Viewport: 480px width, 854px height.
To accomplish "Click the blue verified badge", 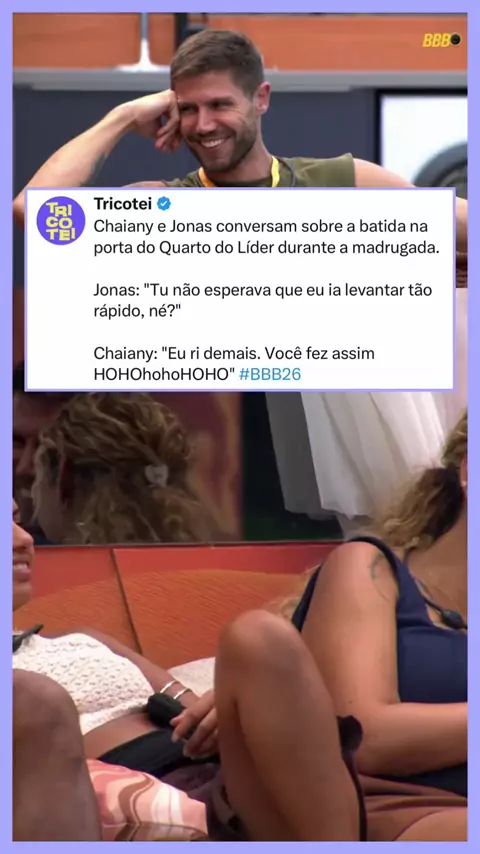I will (x=163, y=204).
